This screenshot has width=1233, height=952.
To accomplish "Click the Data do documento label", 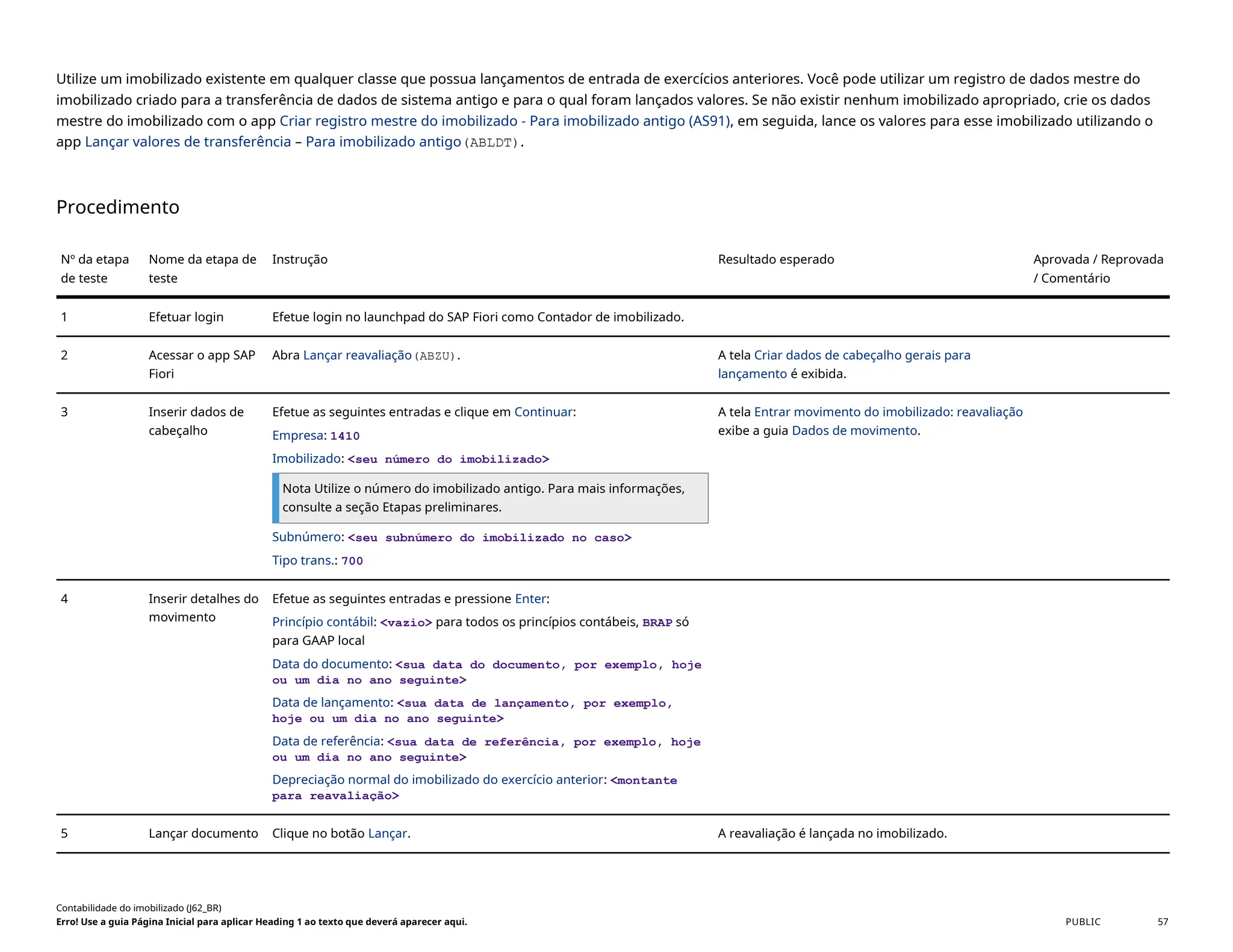I will [x=330, y=664].
